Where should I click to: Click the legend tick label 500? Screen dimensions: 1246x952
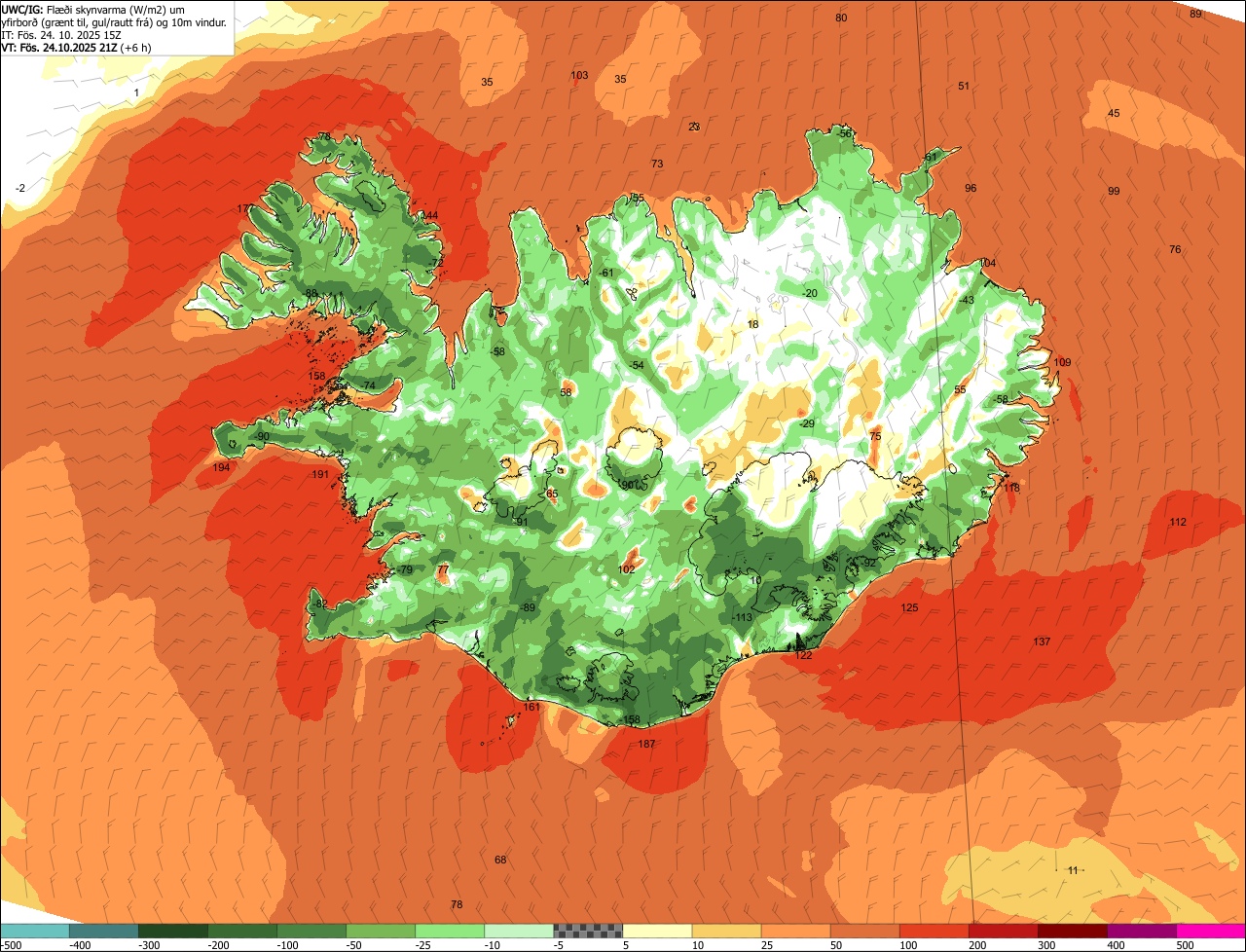[1185, 945]
